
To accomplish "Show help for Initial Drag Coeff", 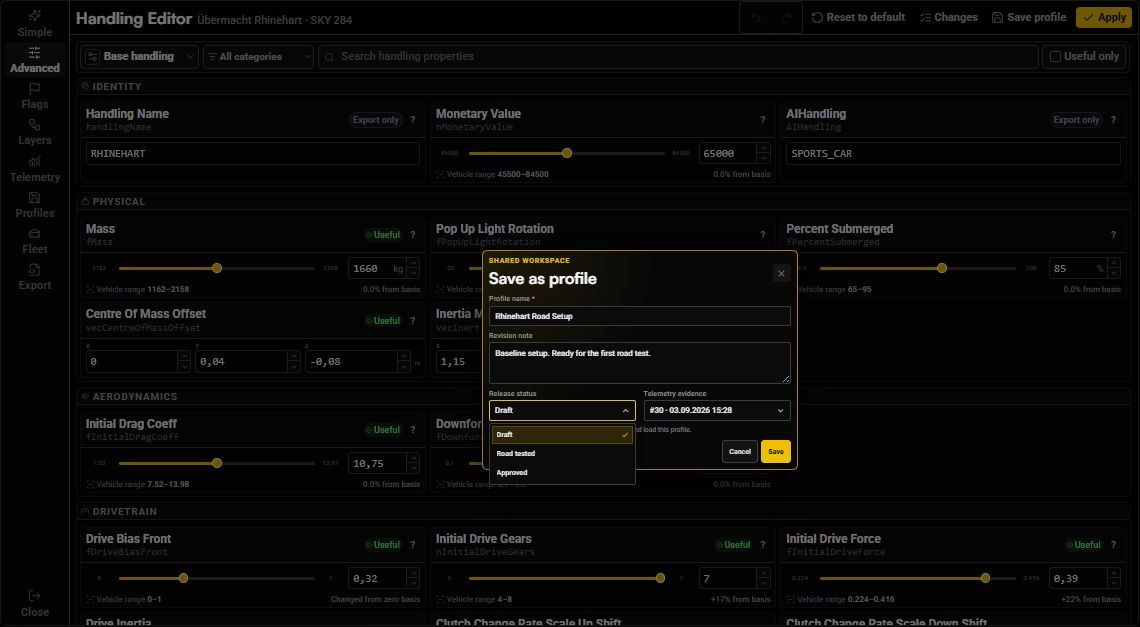I will coord(413,430).
